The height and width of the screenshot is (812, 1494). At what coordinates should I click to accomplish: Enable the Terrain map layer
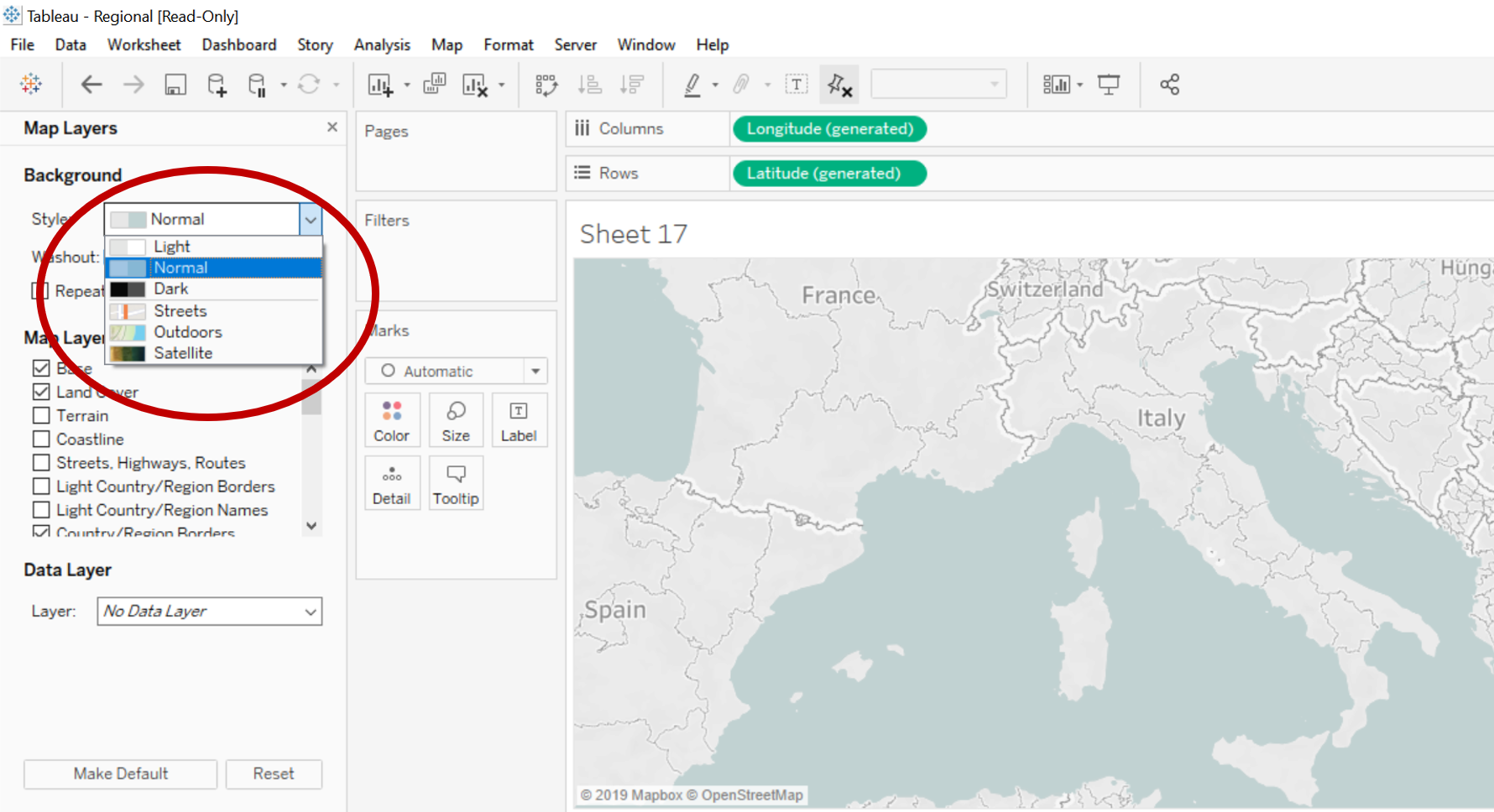point(41,416)
